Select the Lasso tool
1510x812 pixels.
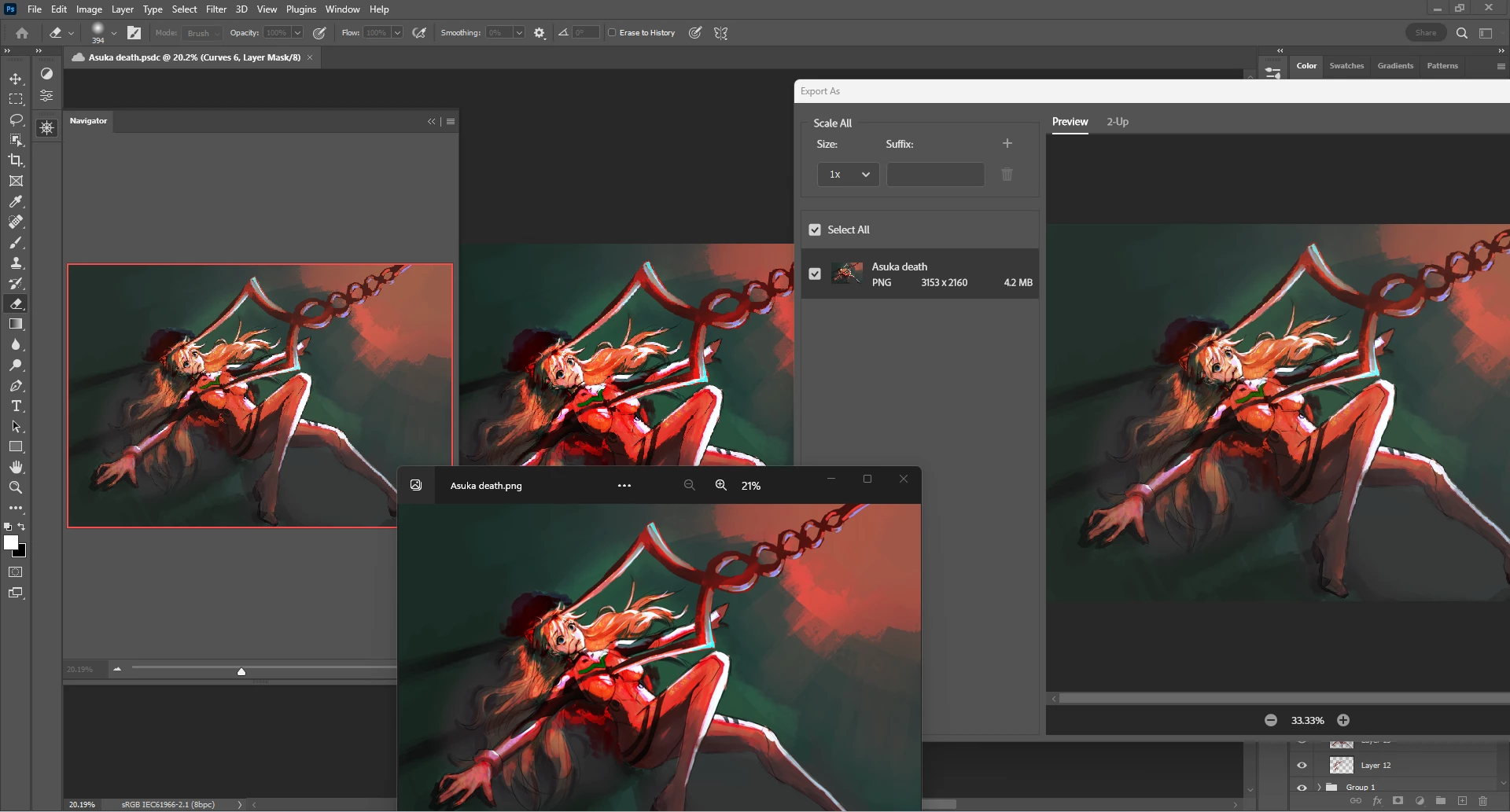[x=16, y=119]
